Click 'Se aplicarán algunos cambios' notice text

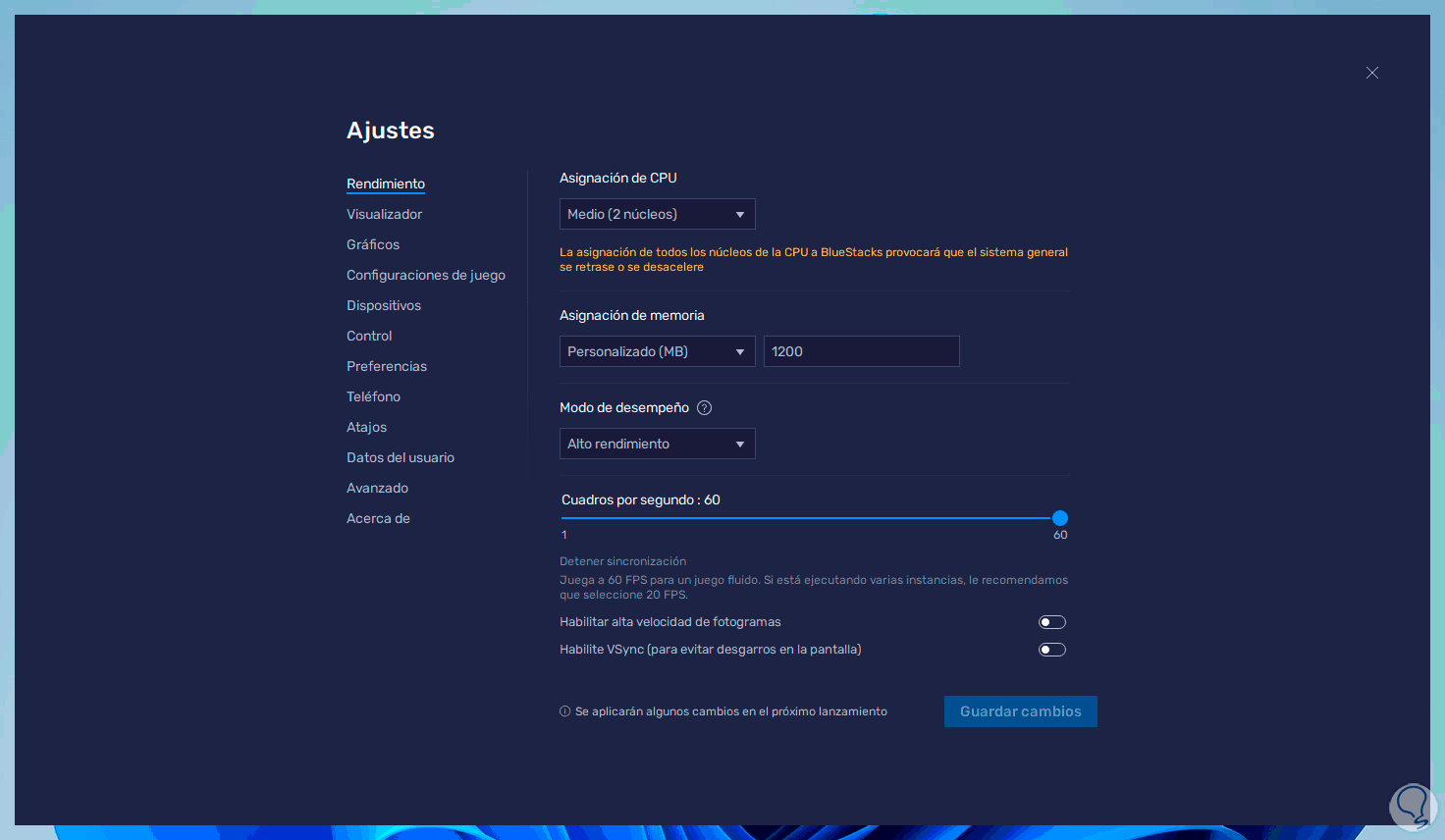pos(731,711)
